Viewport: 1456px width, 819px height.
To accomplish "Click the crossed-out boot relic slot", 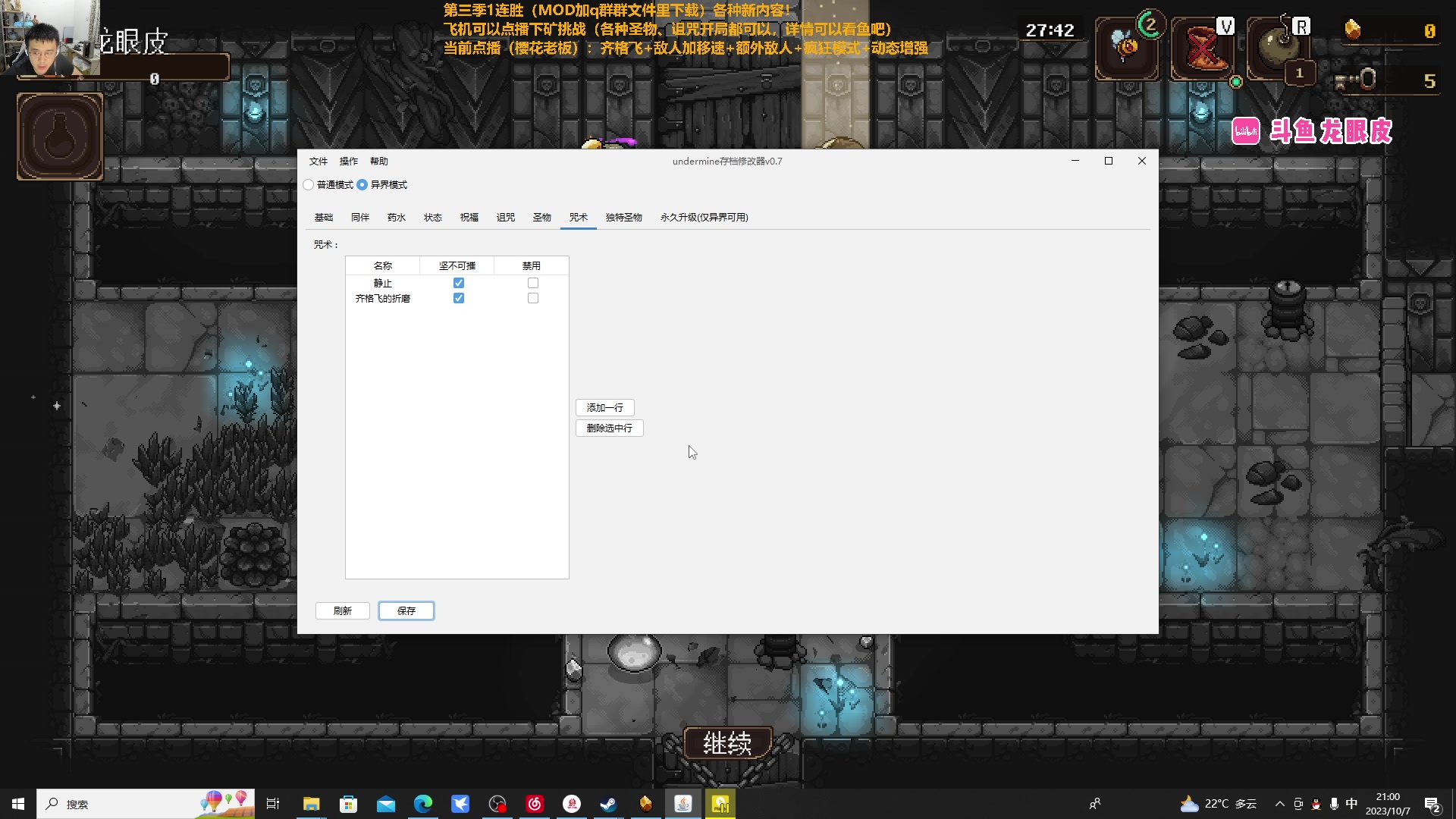I will [1203, 49].
